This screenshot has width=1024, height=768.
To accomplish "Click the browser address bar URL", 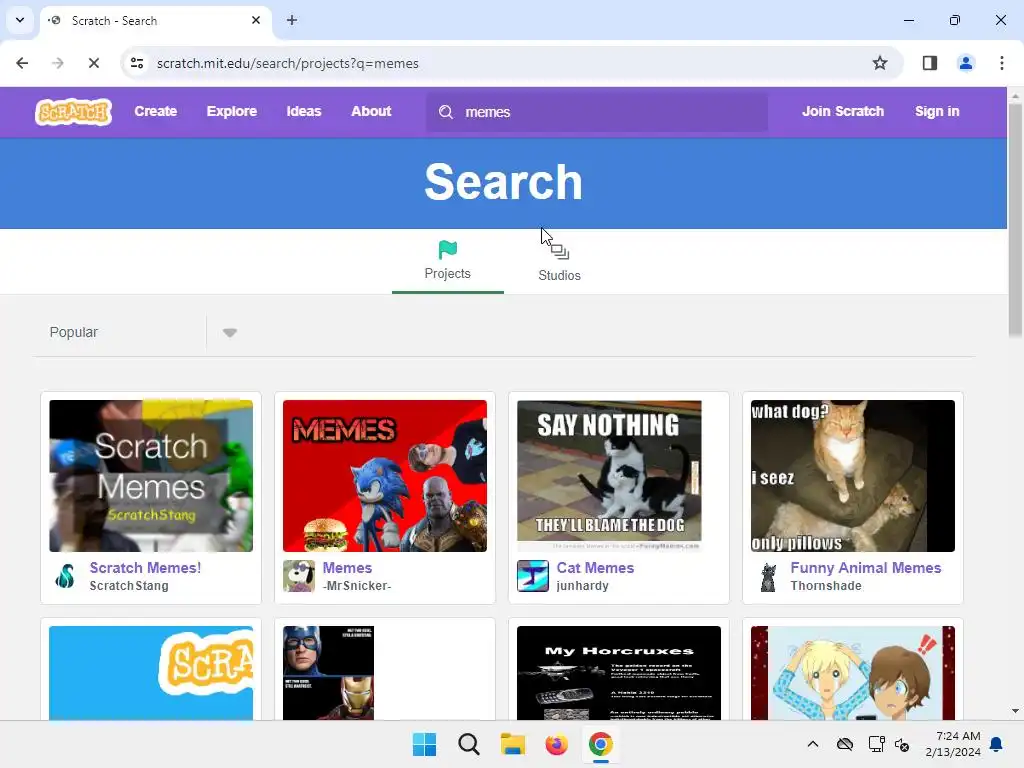I will (x=287, y=63).
